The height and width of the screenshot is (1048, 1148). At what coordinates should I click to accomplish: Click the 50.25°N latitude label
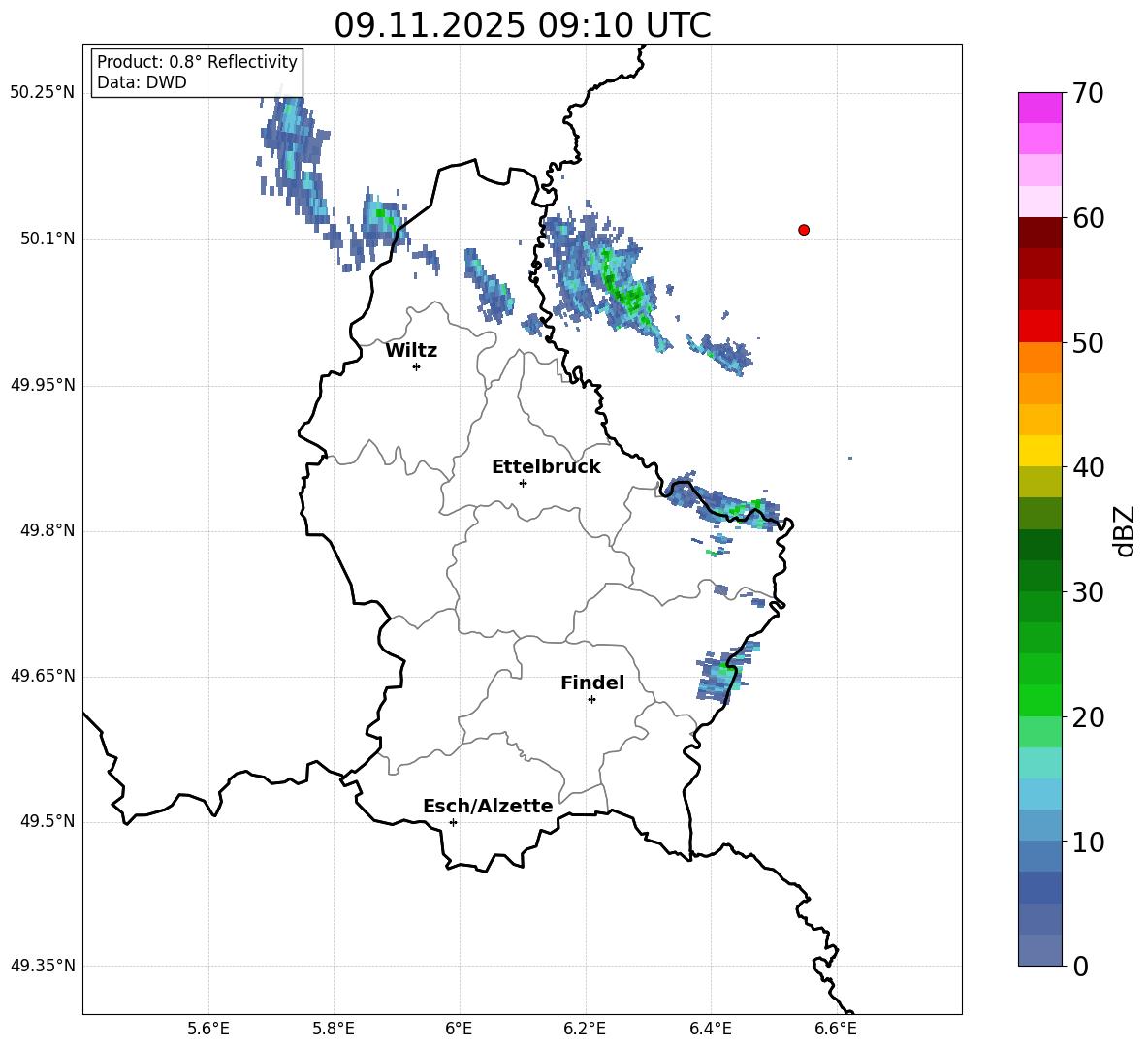click(x=43, y=93)
